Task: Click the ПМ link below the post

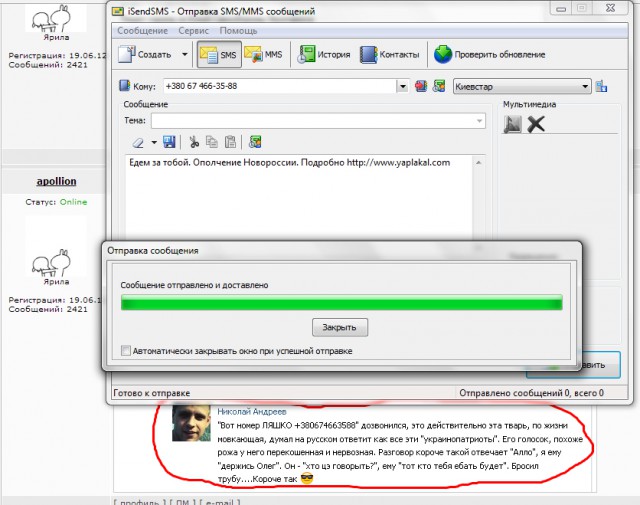Action: point(181,503)
